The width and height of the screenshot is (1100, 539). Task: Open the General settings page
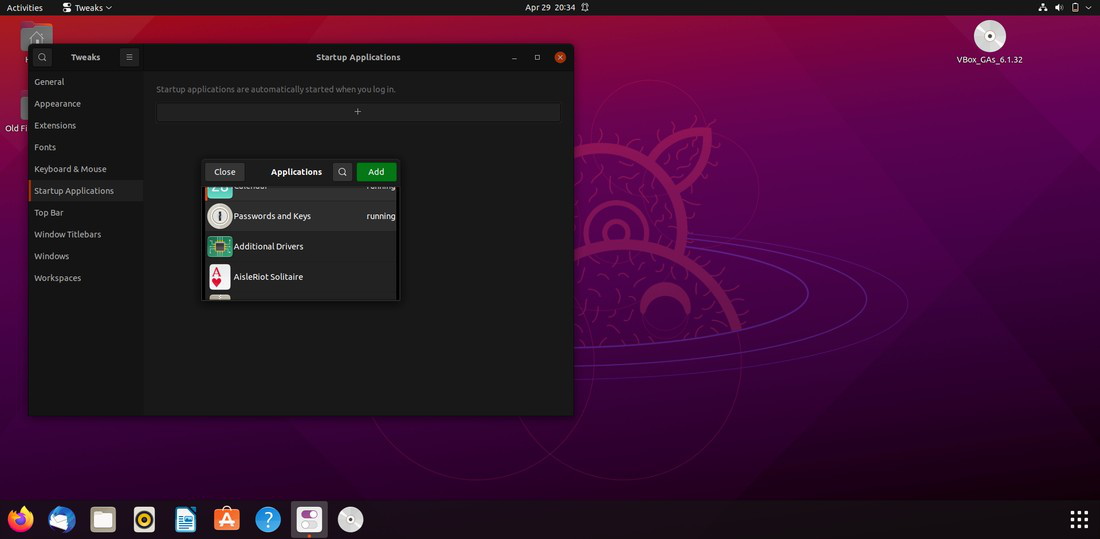click(86, 82)
